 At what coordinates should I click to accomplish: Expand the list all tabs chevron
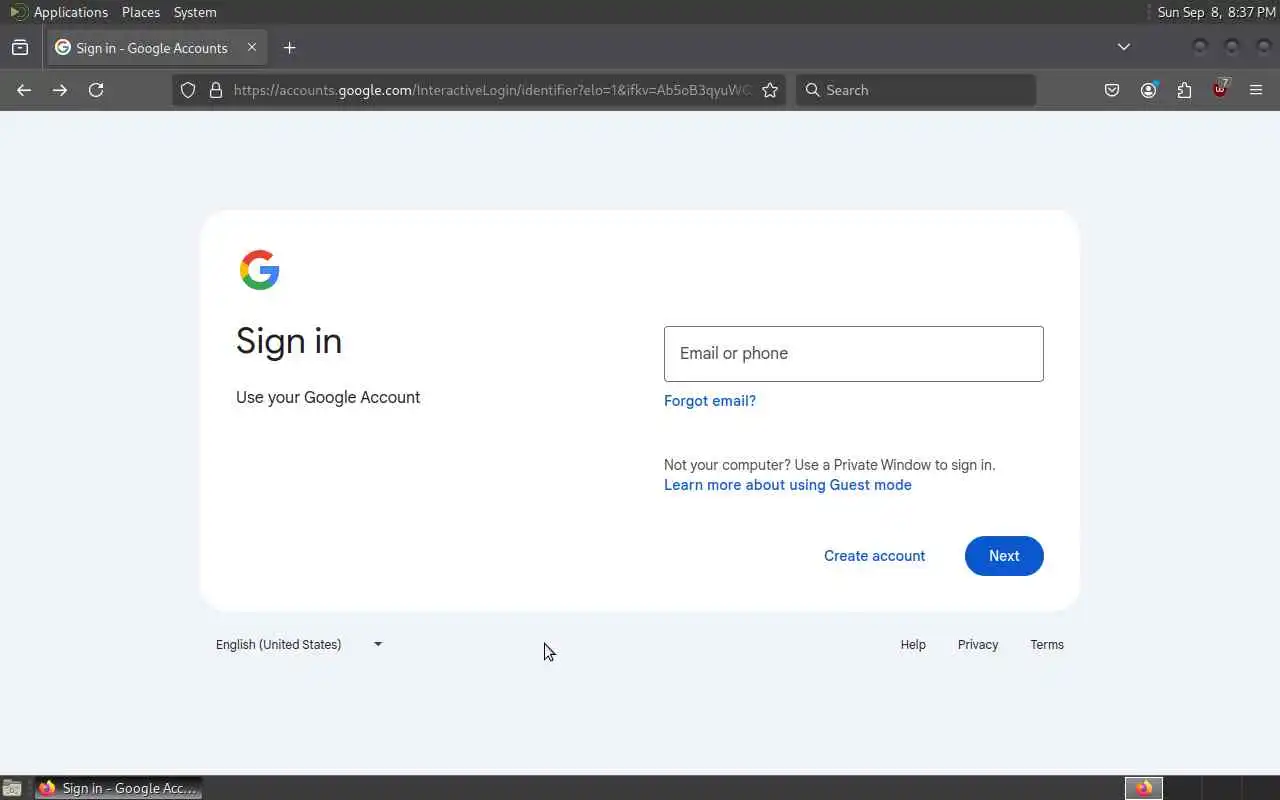(1124, 47)
